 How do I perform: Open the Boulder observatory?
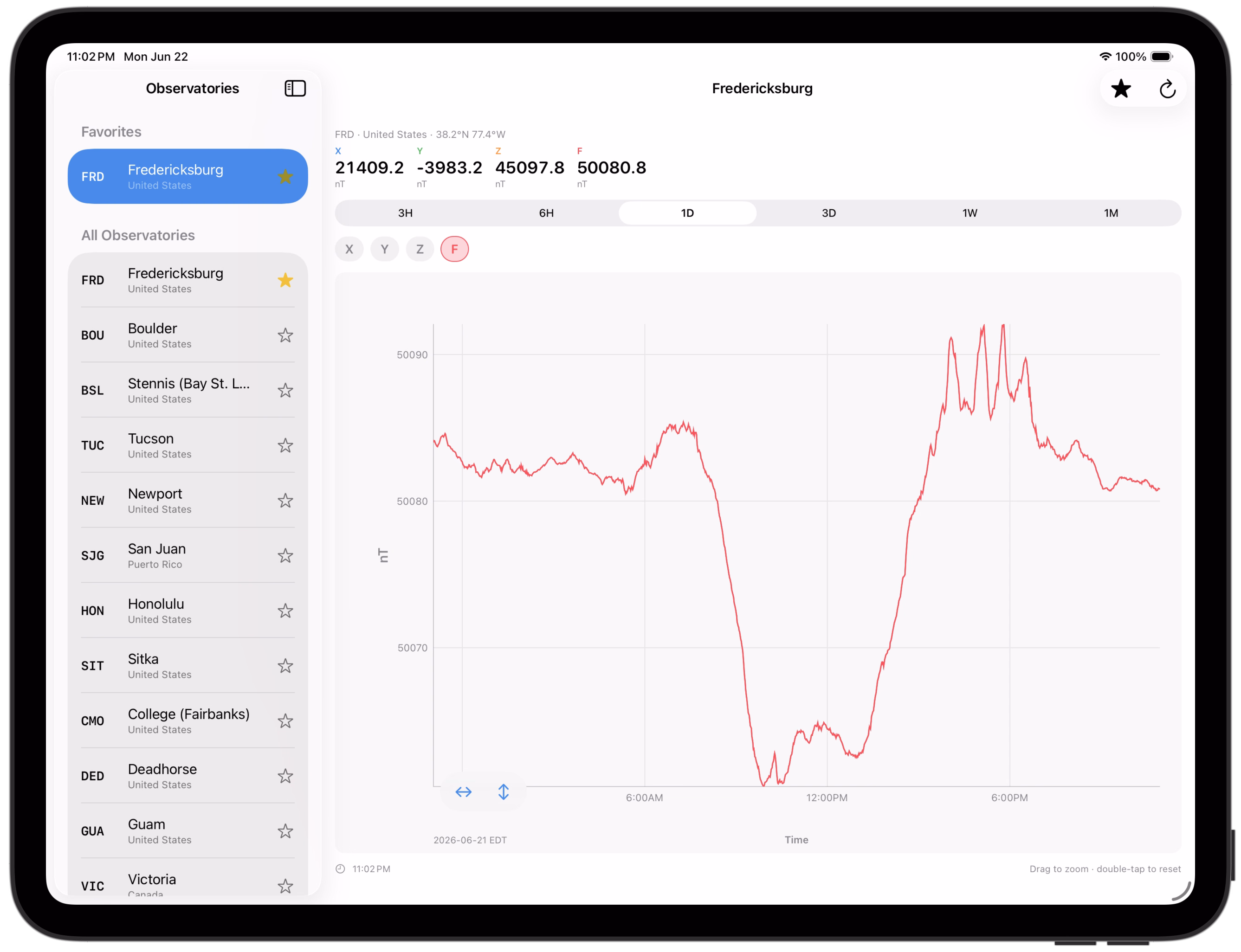tap(187, 335)
